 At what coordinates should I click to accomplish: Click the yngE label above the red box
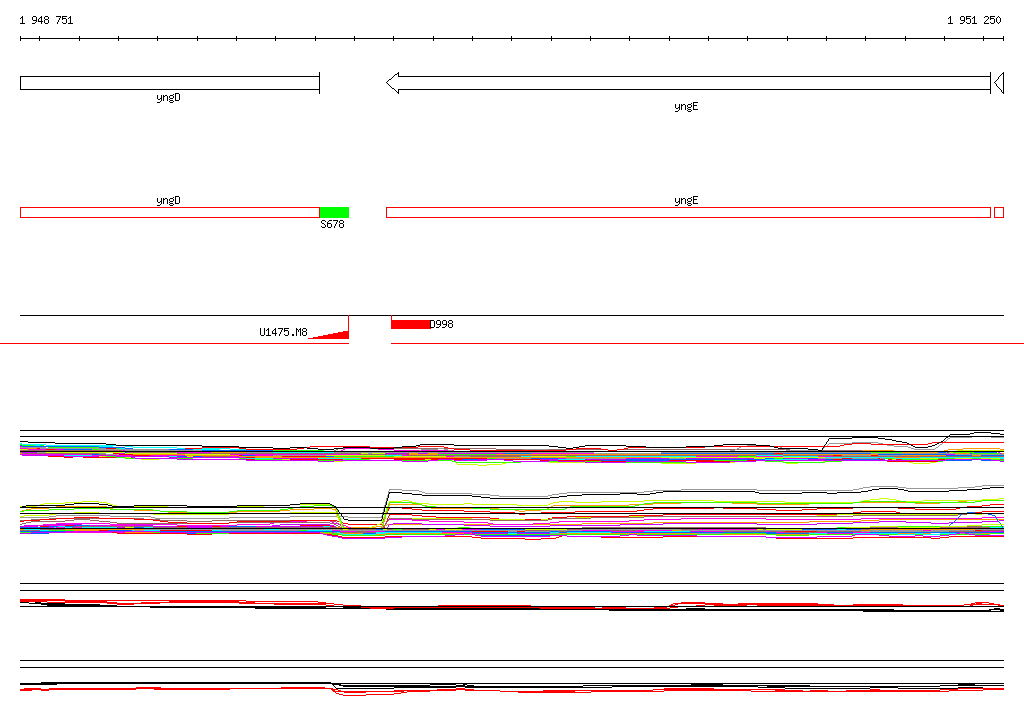coord(686,201)
